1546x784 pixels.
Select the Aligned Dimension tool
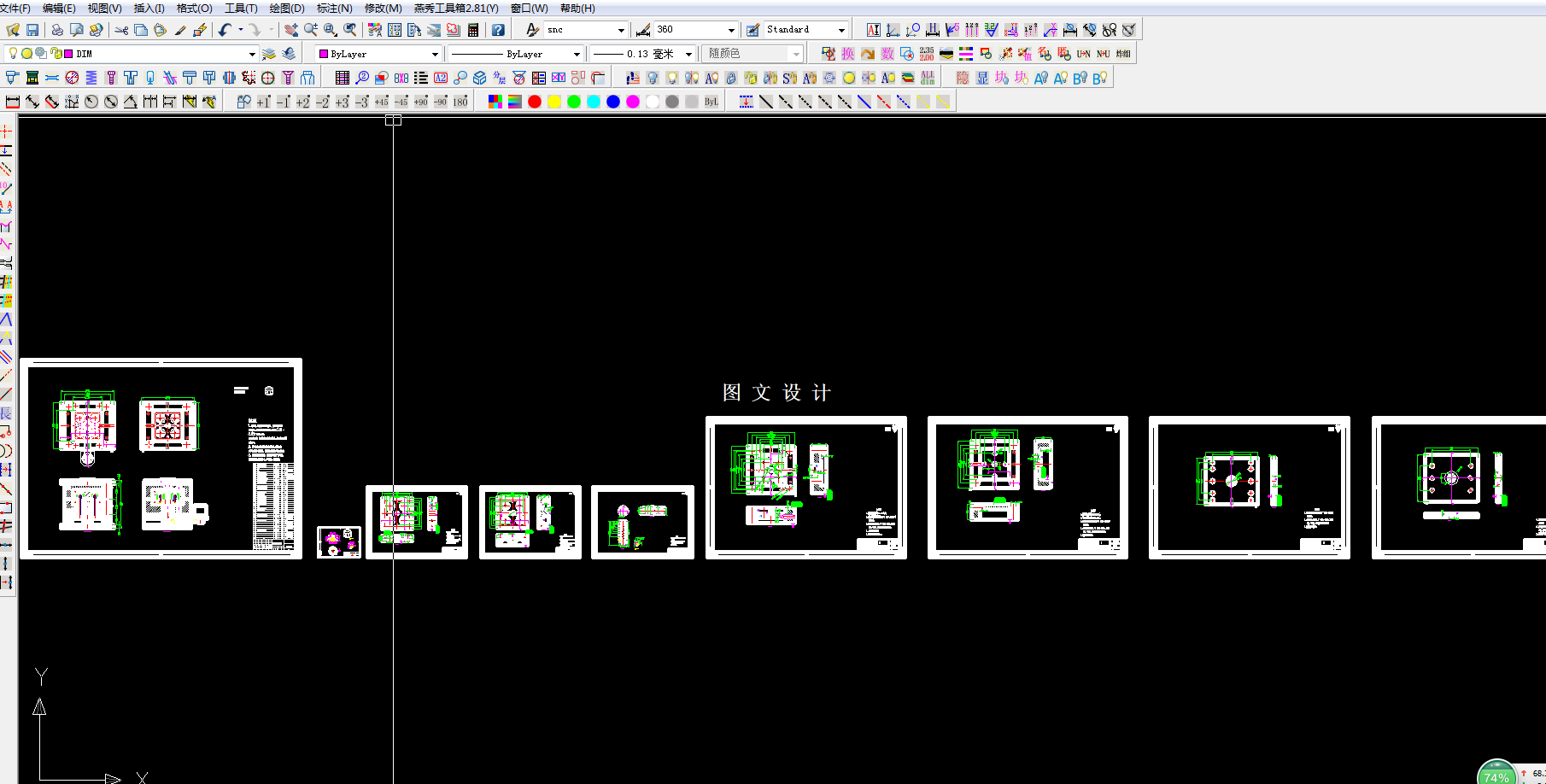pyautogui.click(x=32, y=102)
